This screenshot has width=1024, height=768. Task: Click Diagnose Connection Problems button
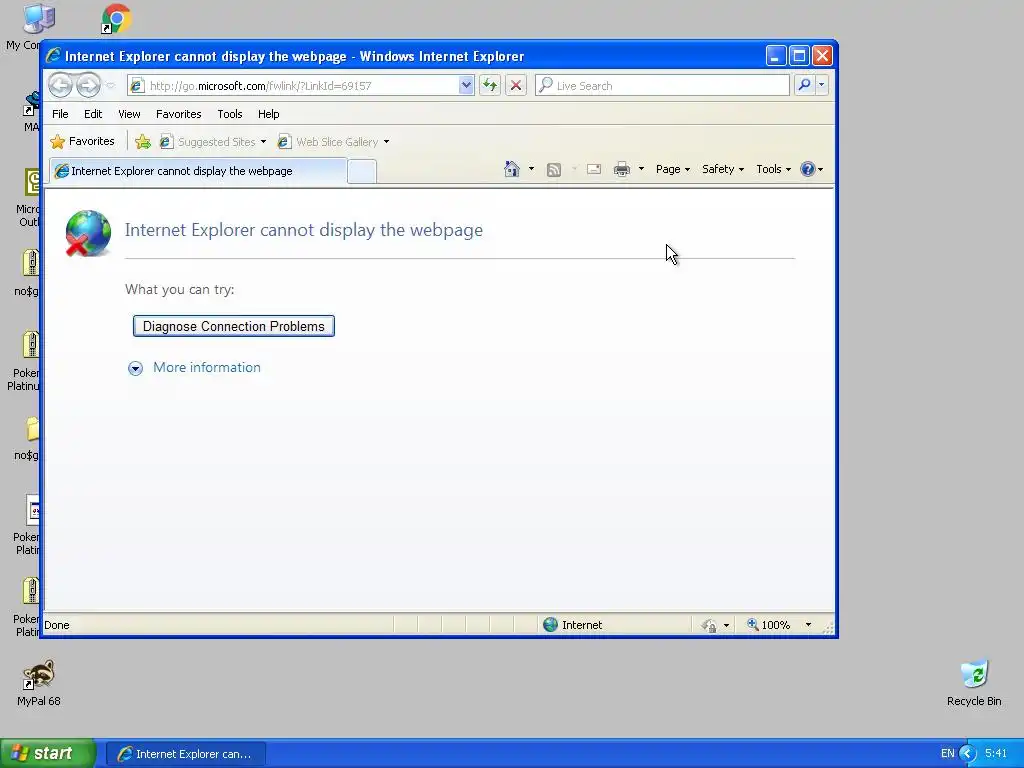click(x=234, y=326)
